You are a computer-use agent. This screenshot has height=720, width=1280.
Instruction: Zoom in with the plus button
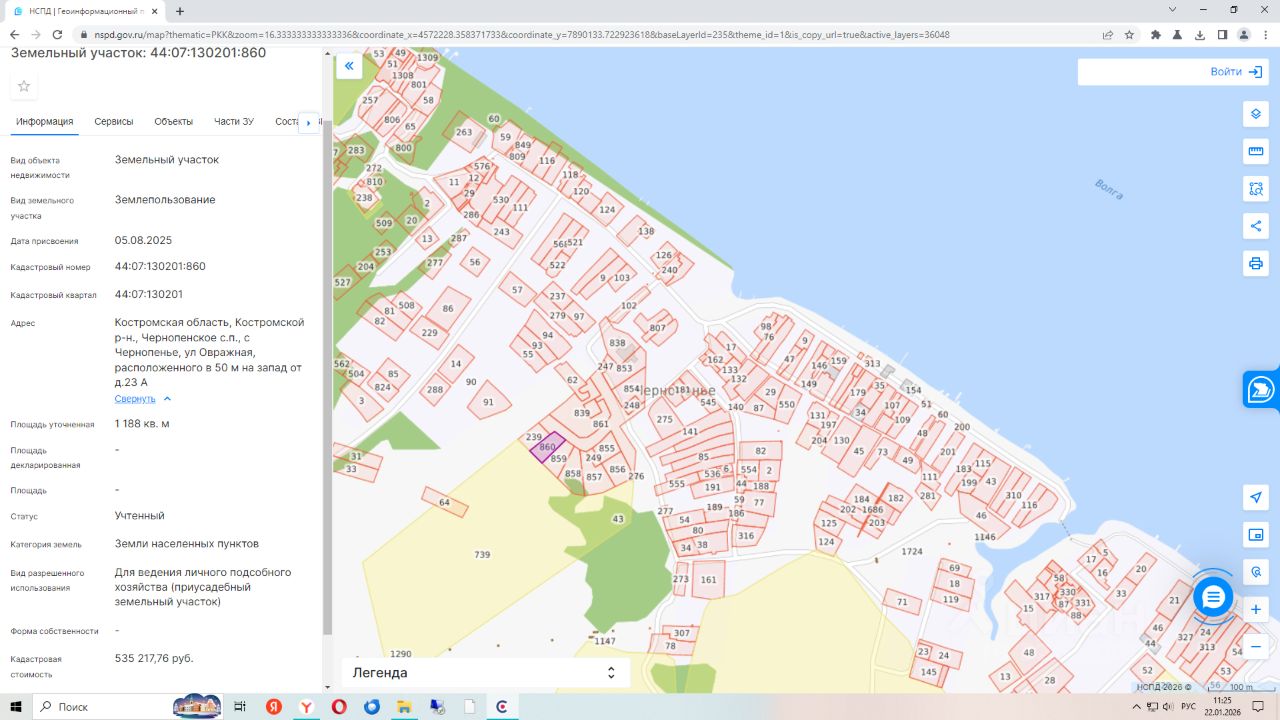pos(1256,609)
